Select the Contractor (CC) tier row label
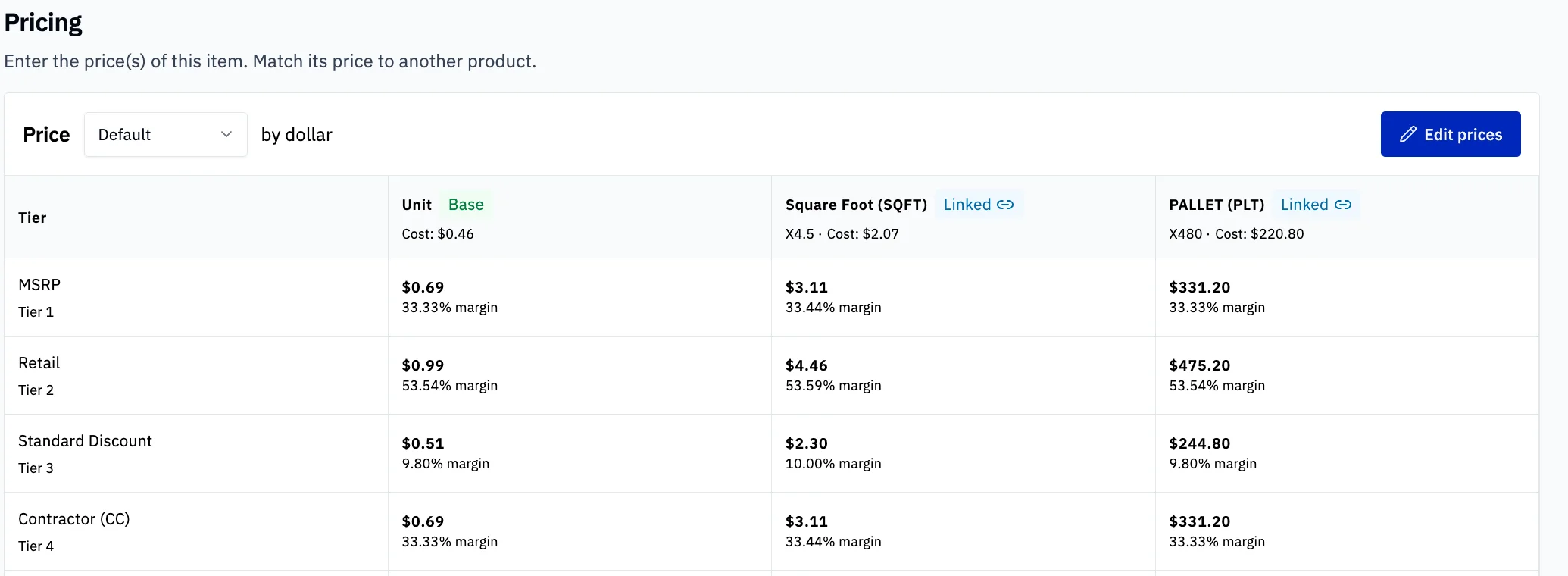The height and width of the screenshot is (576, 1568). [74, 519]
